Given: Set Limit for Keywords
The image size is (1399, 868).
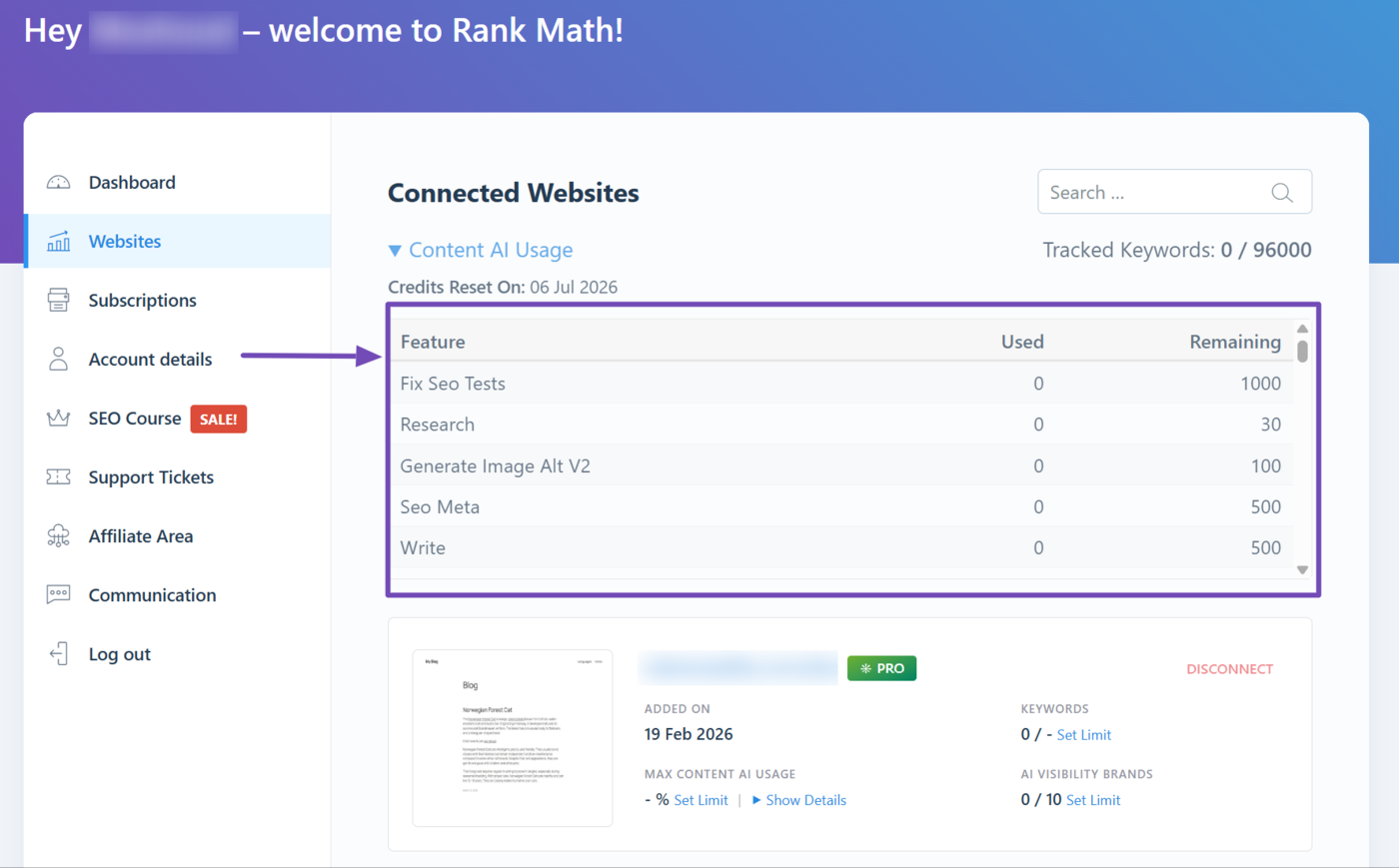Looking at the screenshot, I should pos(1083,735).
